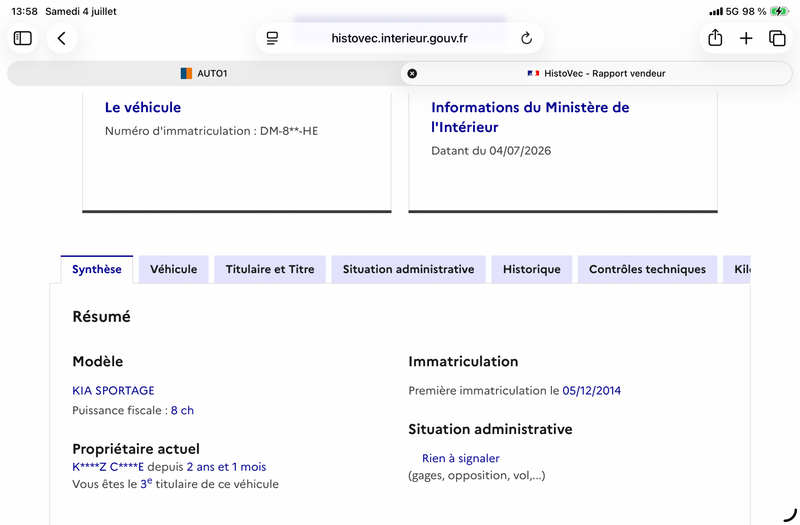
Task: Check the battery status indicator
Action: 779,11
